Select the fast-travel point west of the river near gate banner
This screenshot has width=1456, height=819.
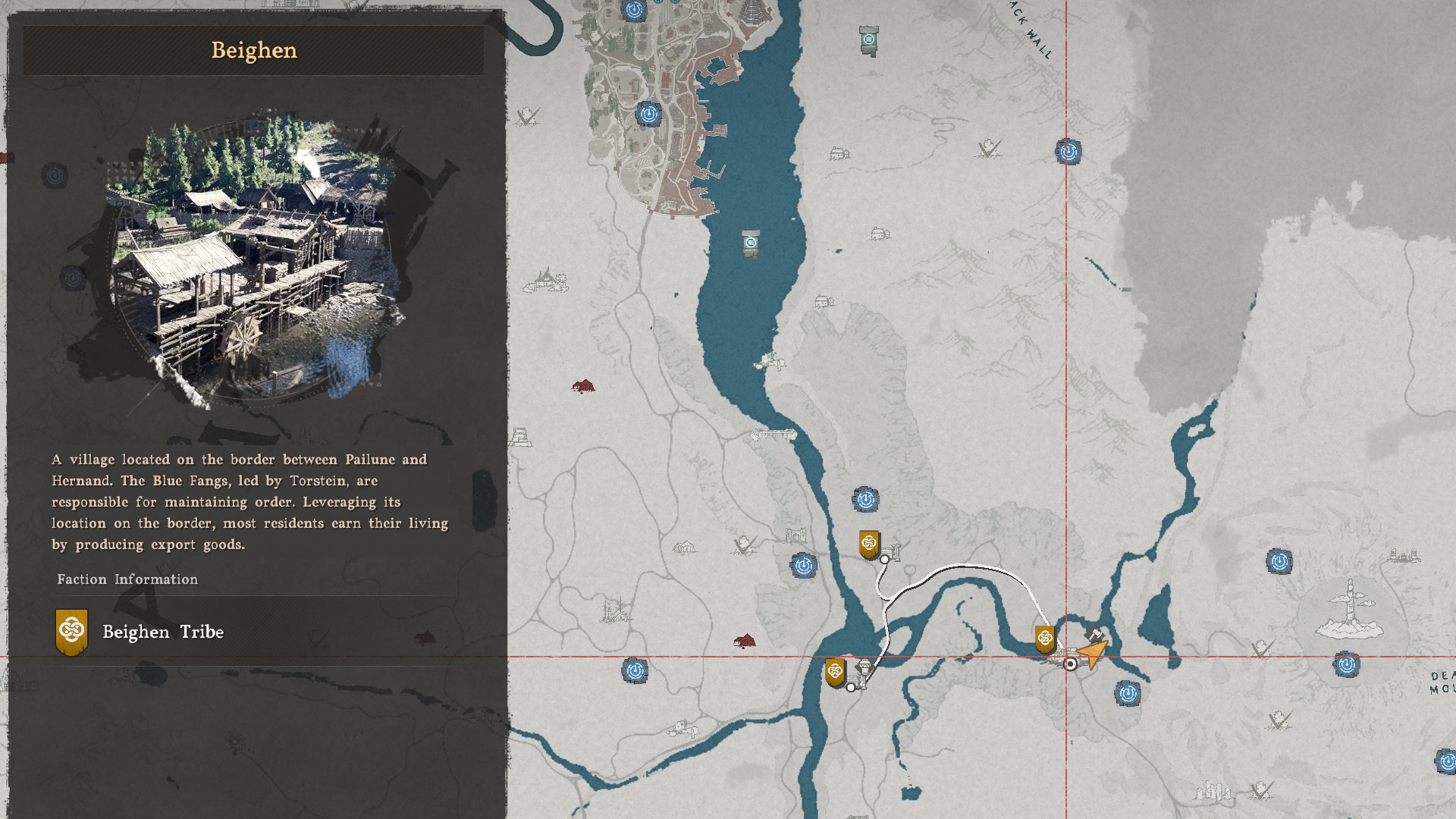point(804,565)
